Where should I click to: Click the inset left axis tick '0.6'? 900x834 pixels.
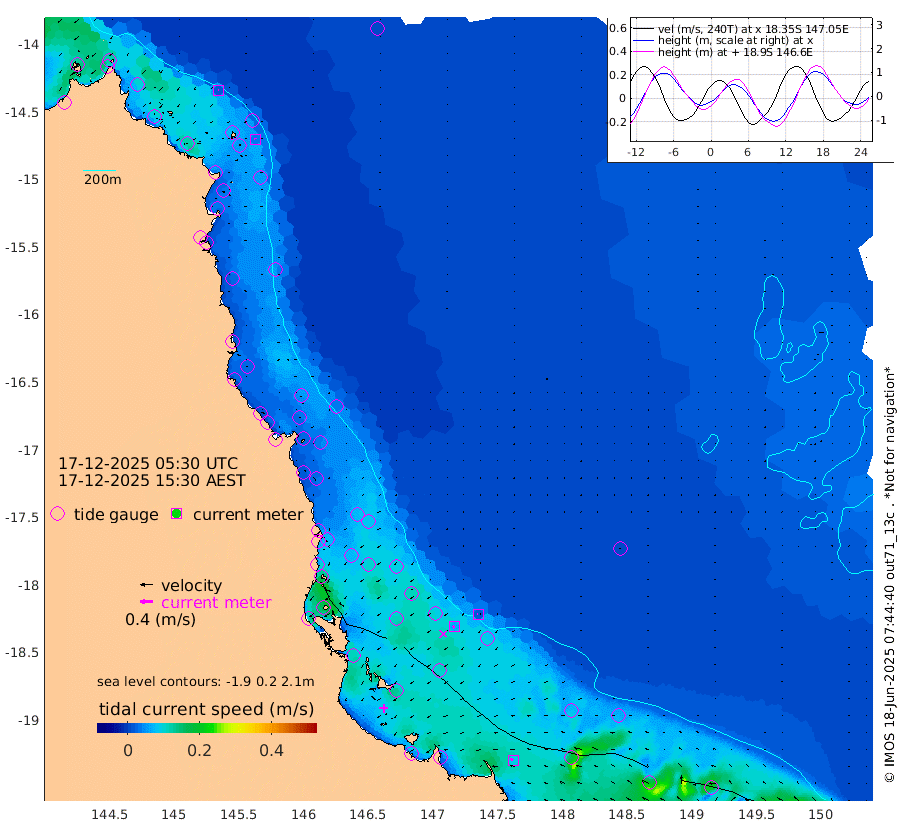618,28
